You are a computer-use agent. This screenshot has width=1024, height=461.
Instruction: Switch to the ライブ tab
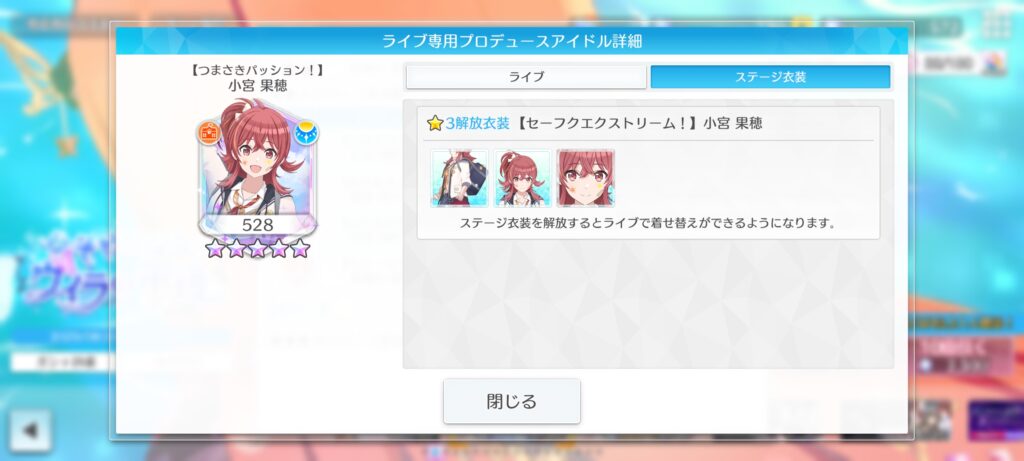[x=526, y=77]
